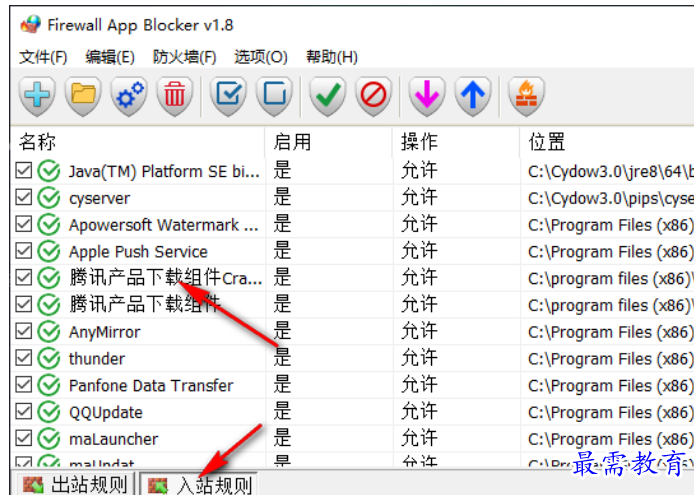This screenshot has width=694, height=495.
Task: Select the 腾讯产品下载组件Cra... entry
Action: (x=166, y=278)
